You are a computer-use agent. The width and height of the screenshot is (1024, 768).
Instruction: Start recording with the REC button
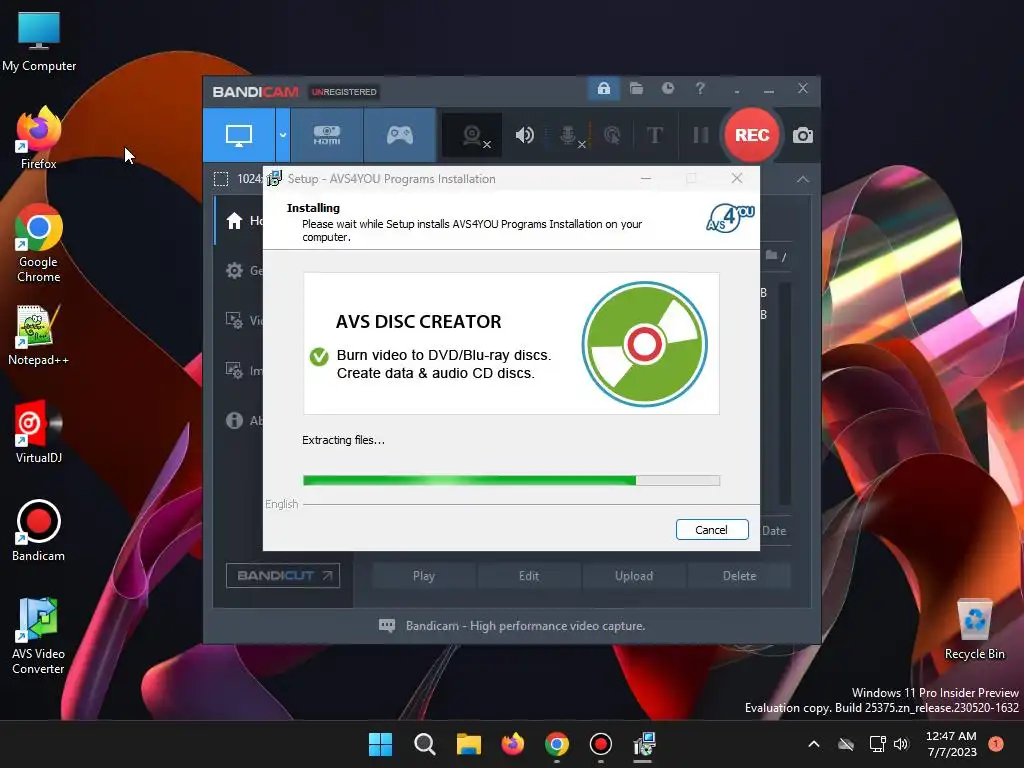tap(752, 135)
